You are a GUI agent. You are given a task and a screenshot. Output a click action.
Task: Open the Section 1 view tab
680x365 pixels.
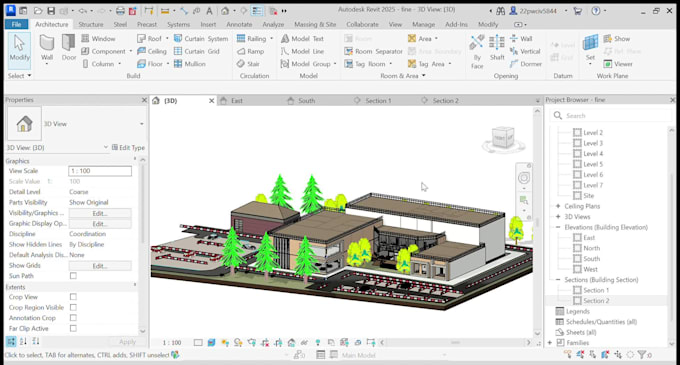point(378,101)
